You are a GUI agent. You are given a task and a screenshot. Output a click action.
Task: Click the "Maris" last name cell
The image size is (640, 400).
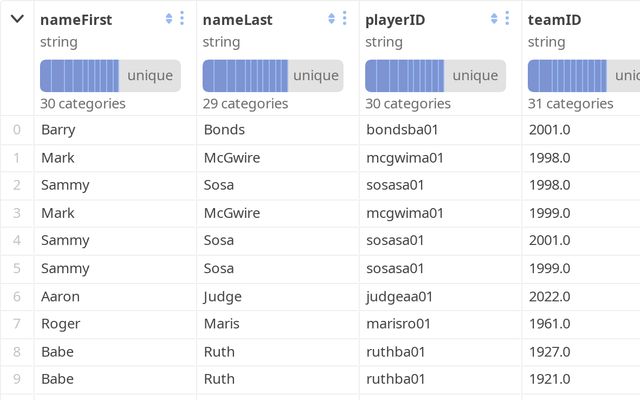(x=222, y=324)
